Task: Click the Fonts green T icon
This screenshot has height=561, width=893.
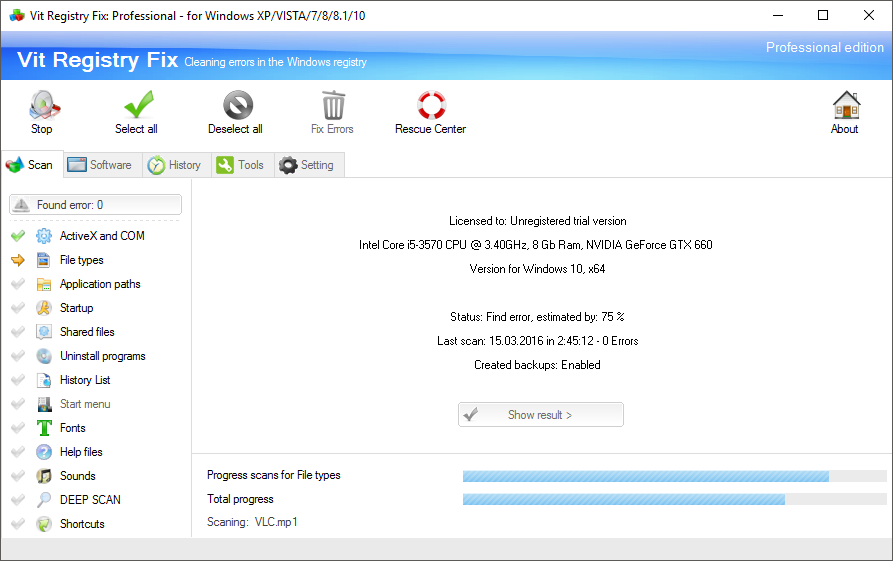Action: click(44, 428)
